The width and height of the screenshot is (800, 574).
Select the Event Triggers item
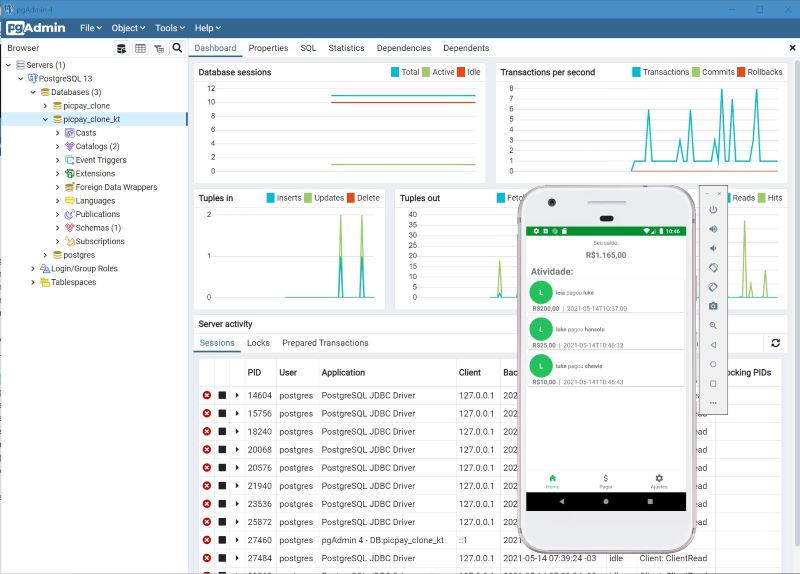click(101, 160)
